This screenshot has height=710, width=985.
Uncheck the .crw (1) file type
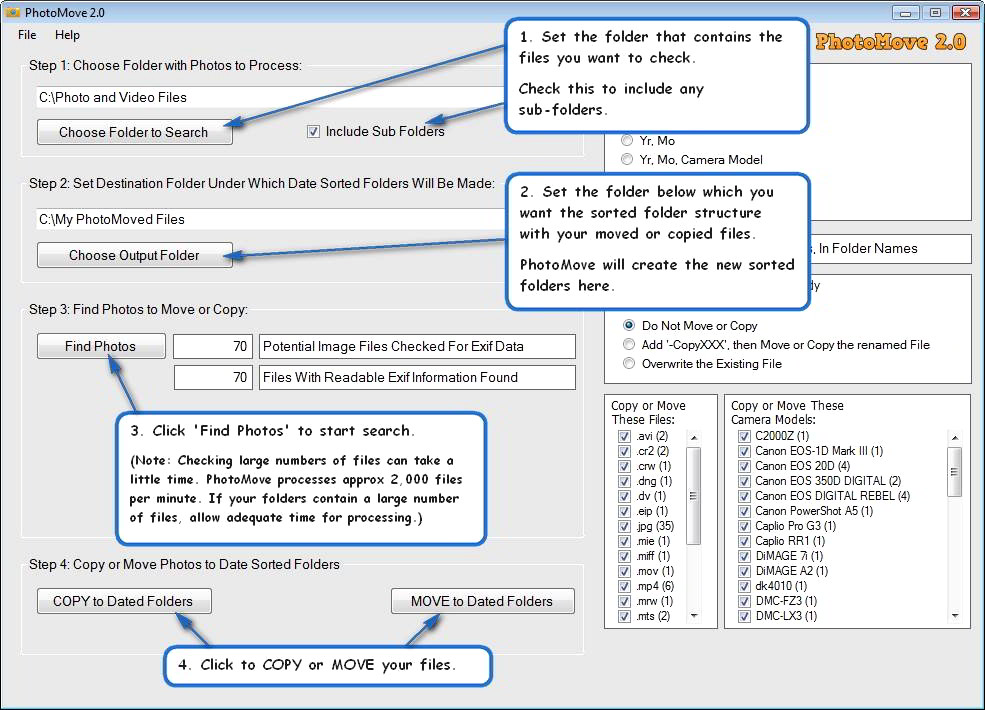(x=624, y=466)
